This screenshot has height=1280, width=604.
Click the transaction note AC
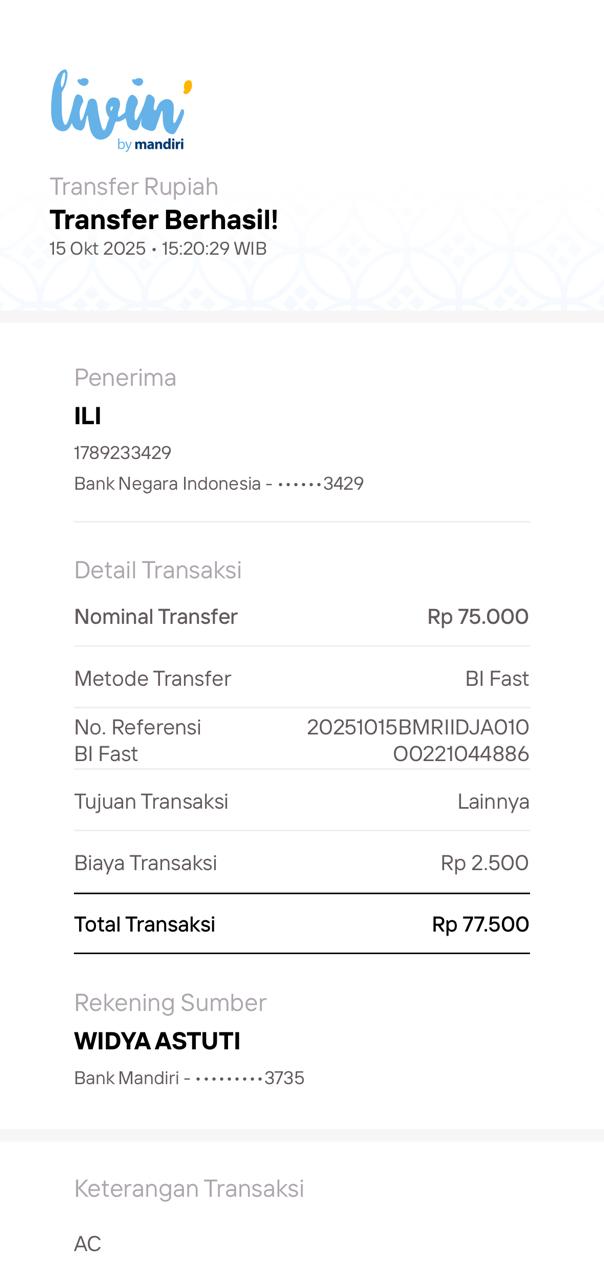88,1244
